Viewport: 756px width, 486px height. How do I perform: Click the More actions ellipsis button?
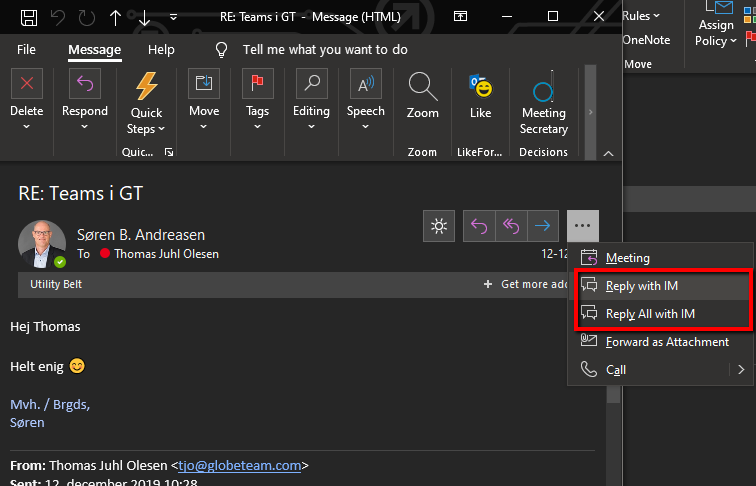[x=582, y=226]
